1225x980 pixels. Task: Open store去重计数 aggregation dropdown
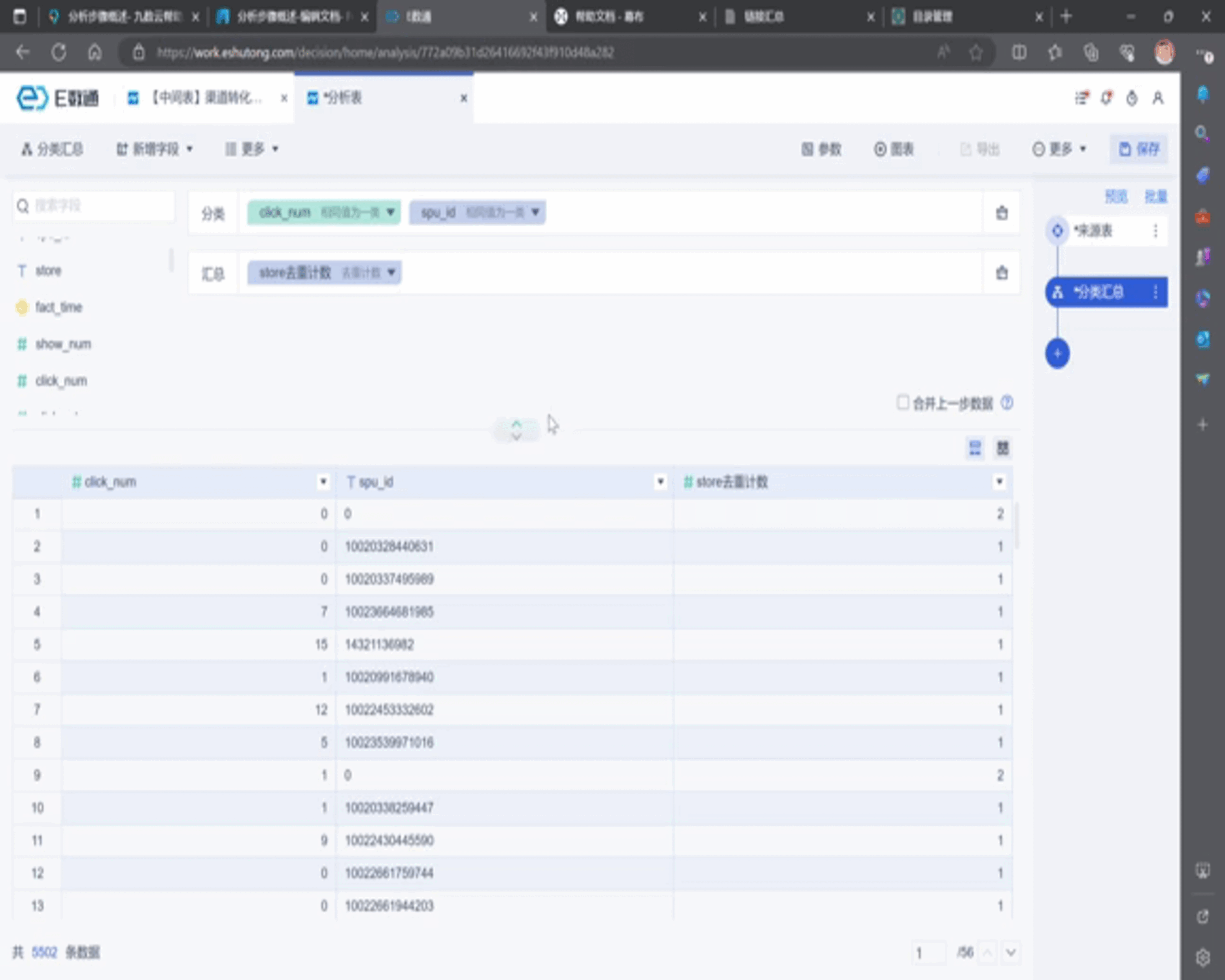click(x=391, y=273)
